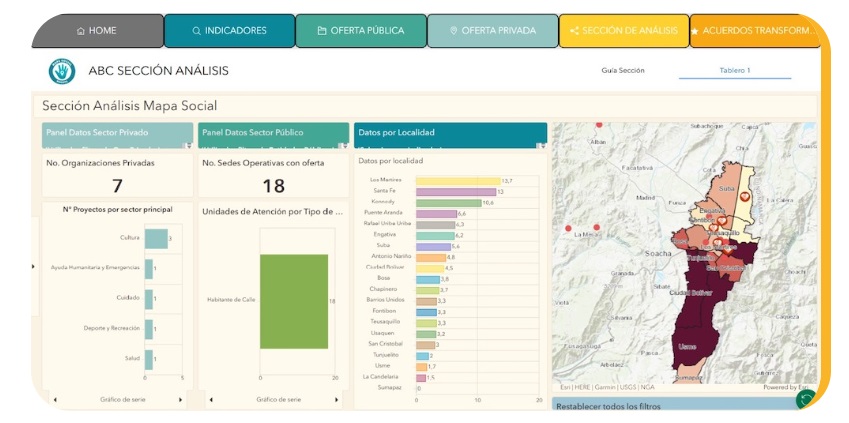The image size is (849, 423).
Task: Go to next chart in Unidades de Atención panel
Action: click(x=337, y=399)
